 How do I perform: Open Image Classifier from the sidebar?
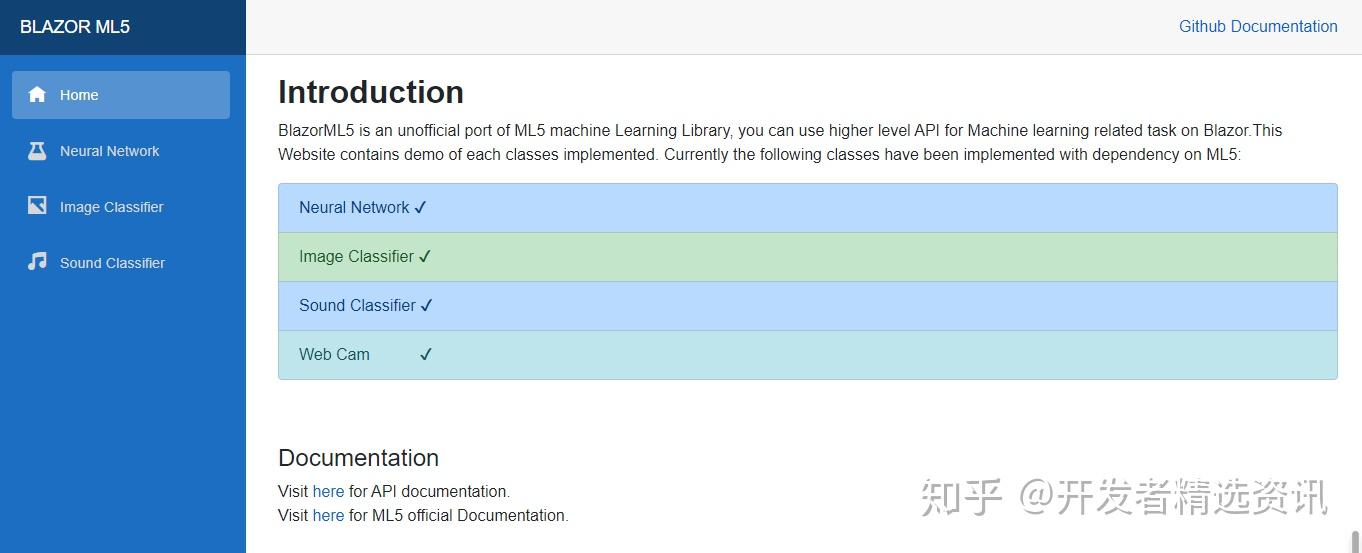[111, 207]
